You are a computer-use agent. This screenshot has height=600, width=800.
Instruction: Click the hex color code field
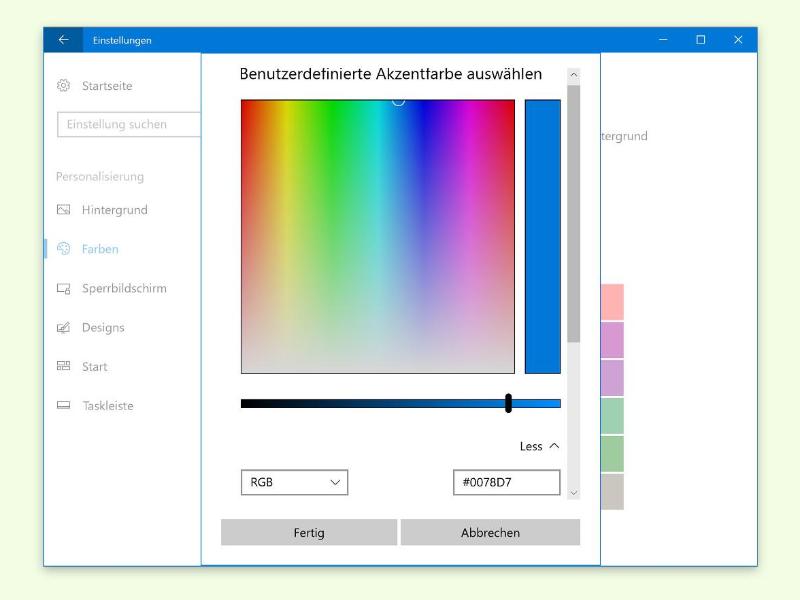point(506,482)
